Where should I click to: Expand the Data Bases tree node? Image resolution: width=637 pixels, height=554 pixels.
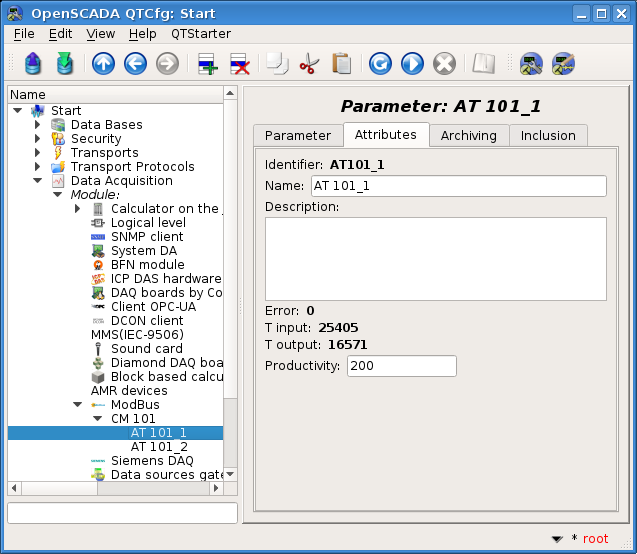(37, 125)
